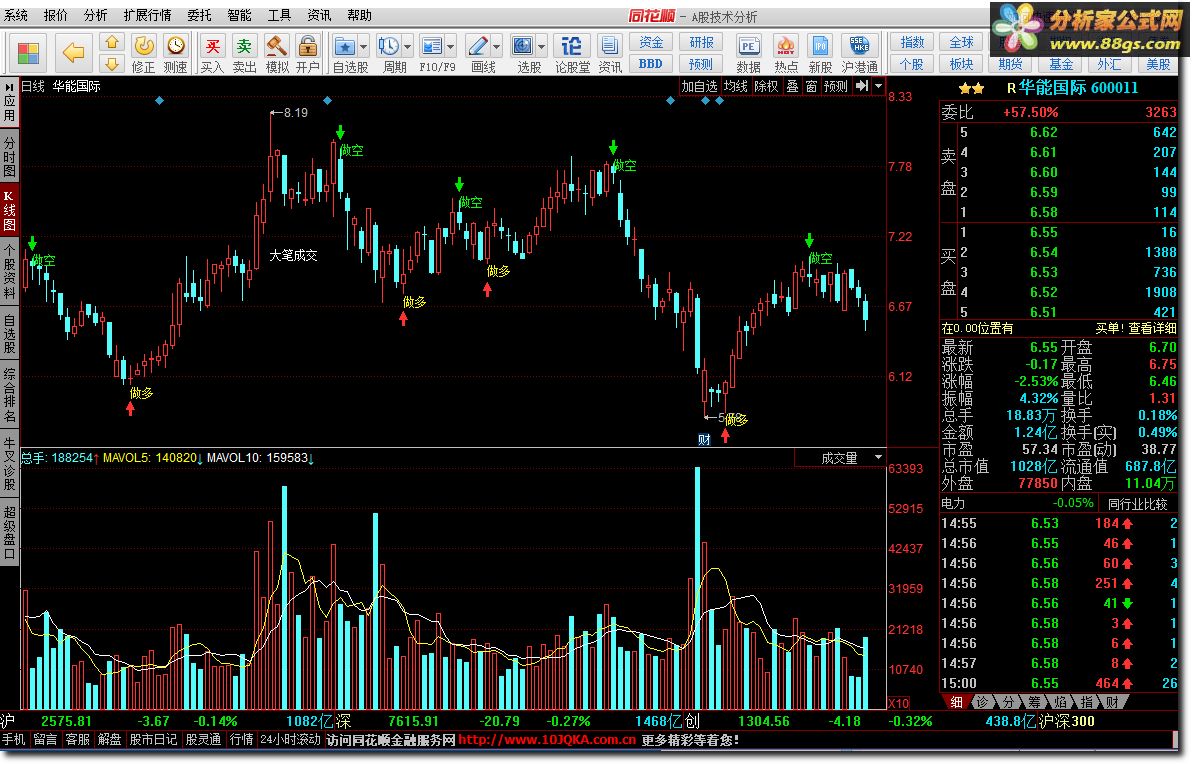This screenshot has height=764, width=1192.
Task: Click the up arrow page button
Action: coord(112,42)
